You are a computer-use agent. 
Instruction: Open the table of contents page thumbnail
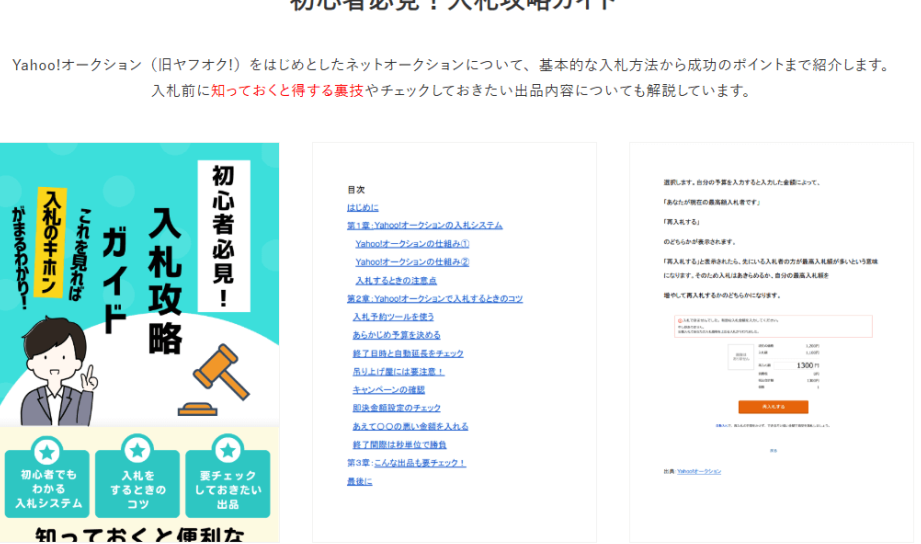pos(454,340)
